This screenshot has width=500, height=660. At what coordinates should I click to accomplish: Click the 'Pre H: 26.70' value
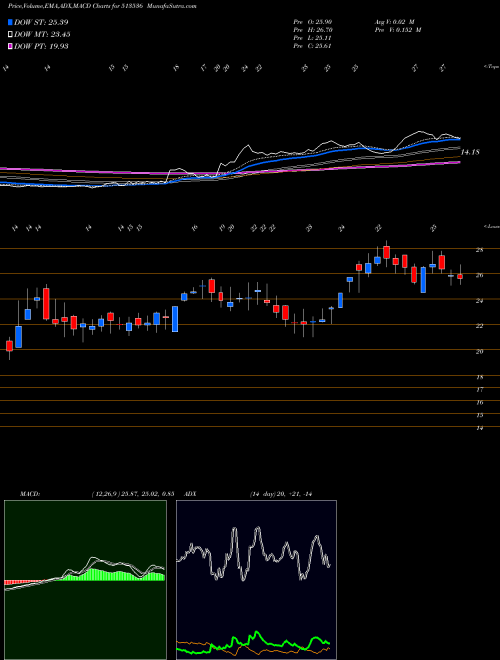click(x=312, y=30)
